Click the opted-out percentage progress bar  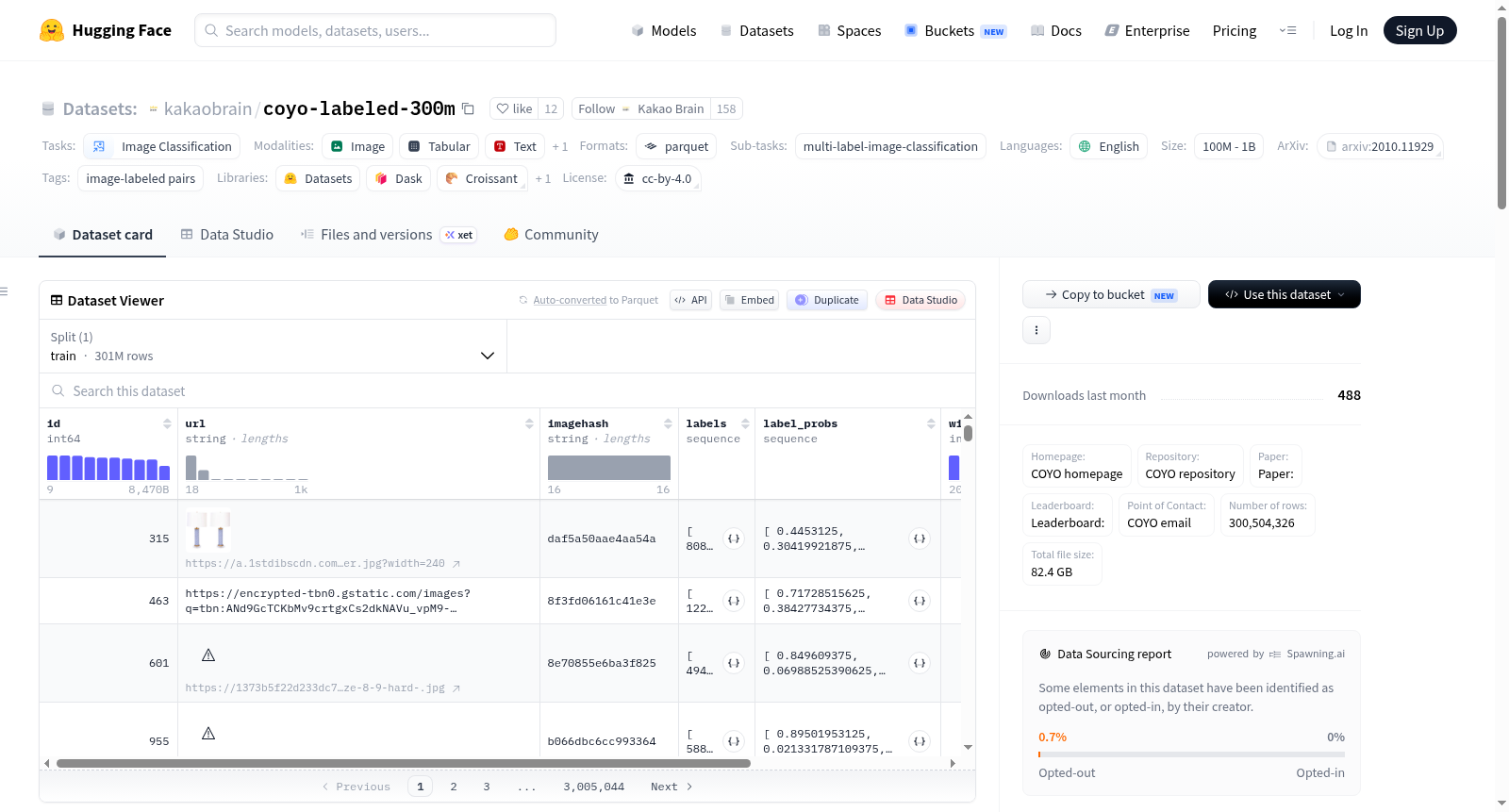1191,754
